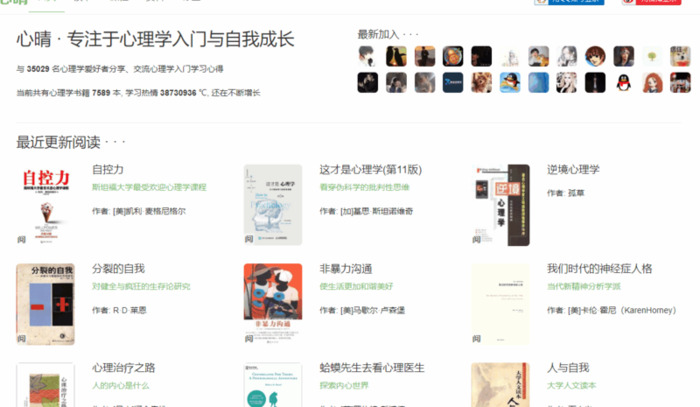
Task: Click the subtitle 看穿伪科学的批判性思维
Action: 364,187
